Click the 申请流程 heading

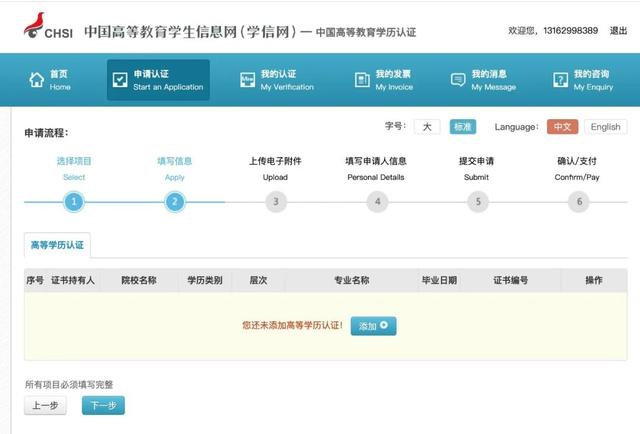click(x=46, y=133)
